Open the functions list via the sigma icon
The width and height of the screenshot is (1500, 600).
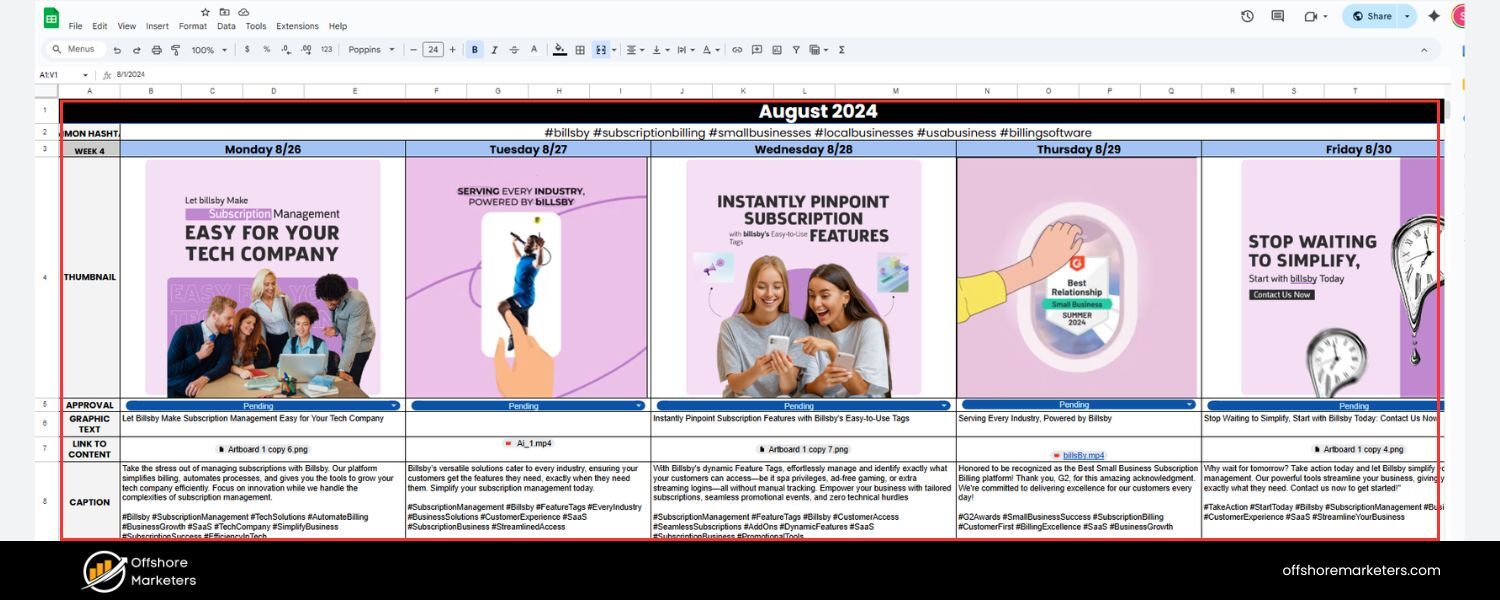point(843,49)
